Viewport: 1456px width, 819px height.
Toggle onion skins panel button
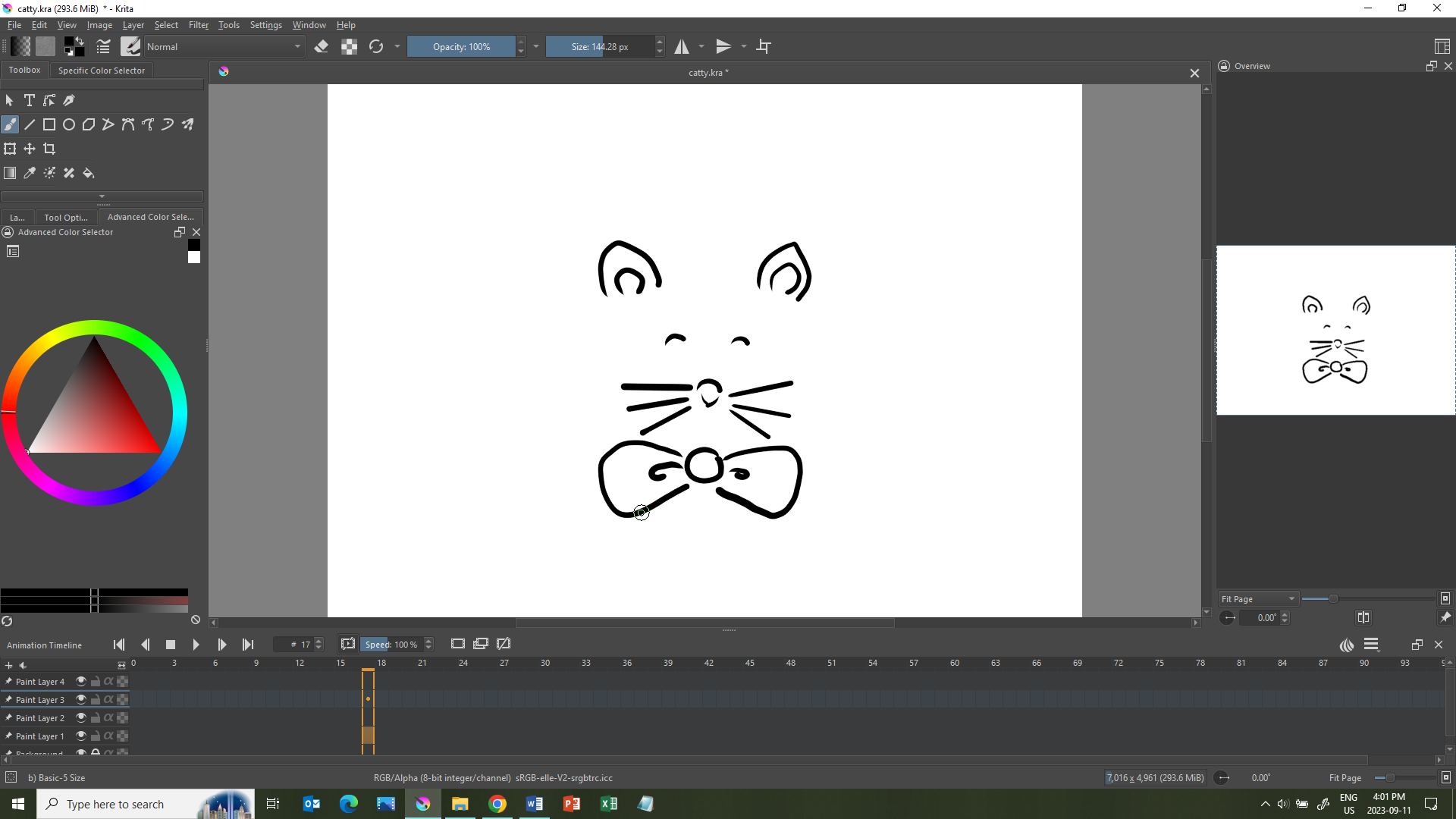1347,645
